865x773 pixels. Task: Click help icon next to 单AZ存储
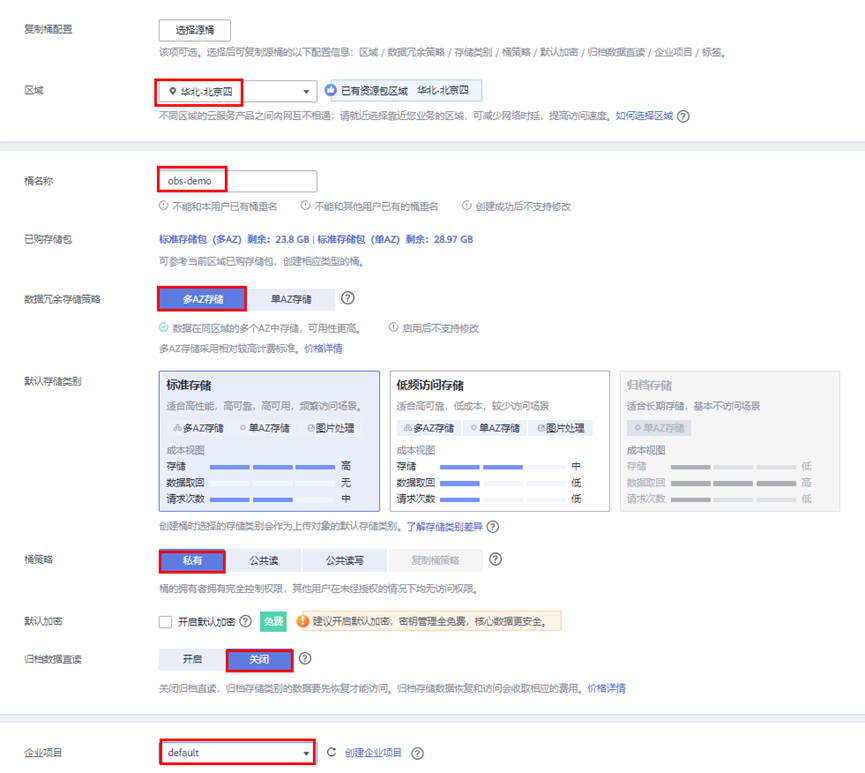click(x=348, y=298)
